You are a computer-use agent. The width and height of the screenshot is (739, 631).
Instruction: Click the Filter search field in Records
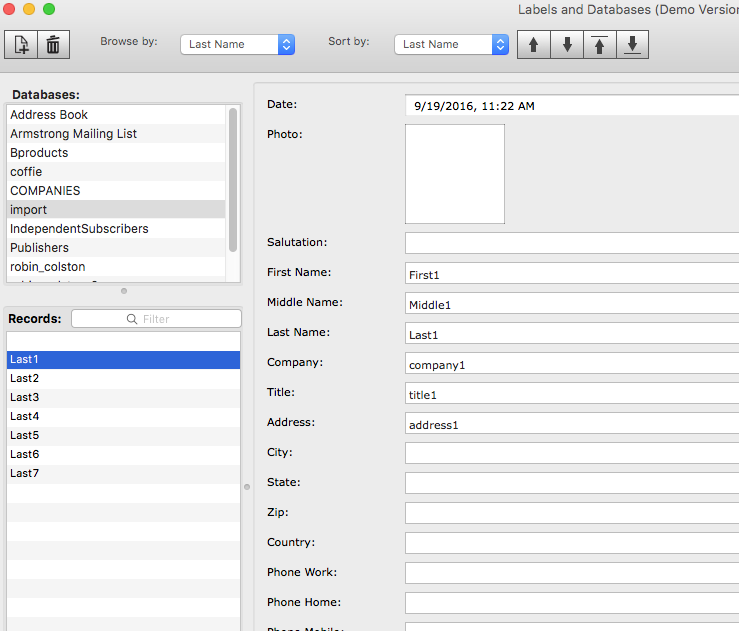coord(156,319)
